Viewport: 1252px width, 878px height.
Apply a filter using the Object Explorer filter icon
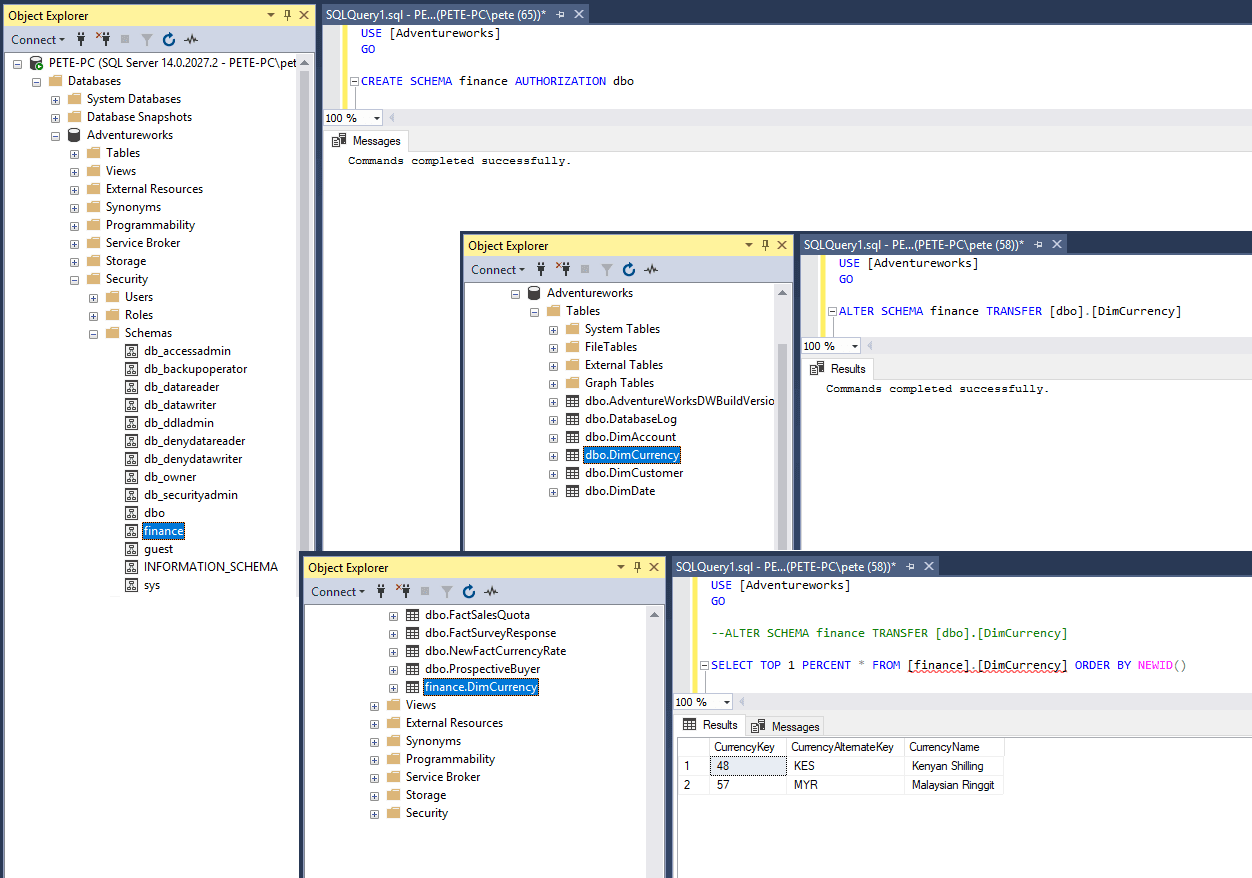click(145, 39)
